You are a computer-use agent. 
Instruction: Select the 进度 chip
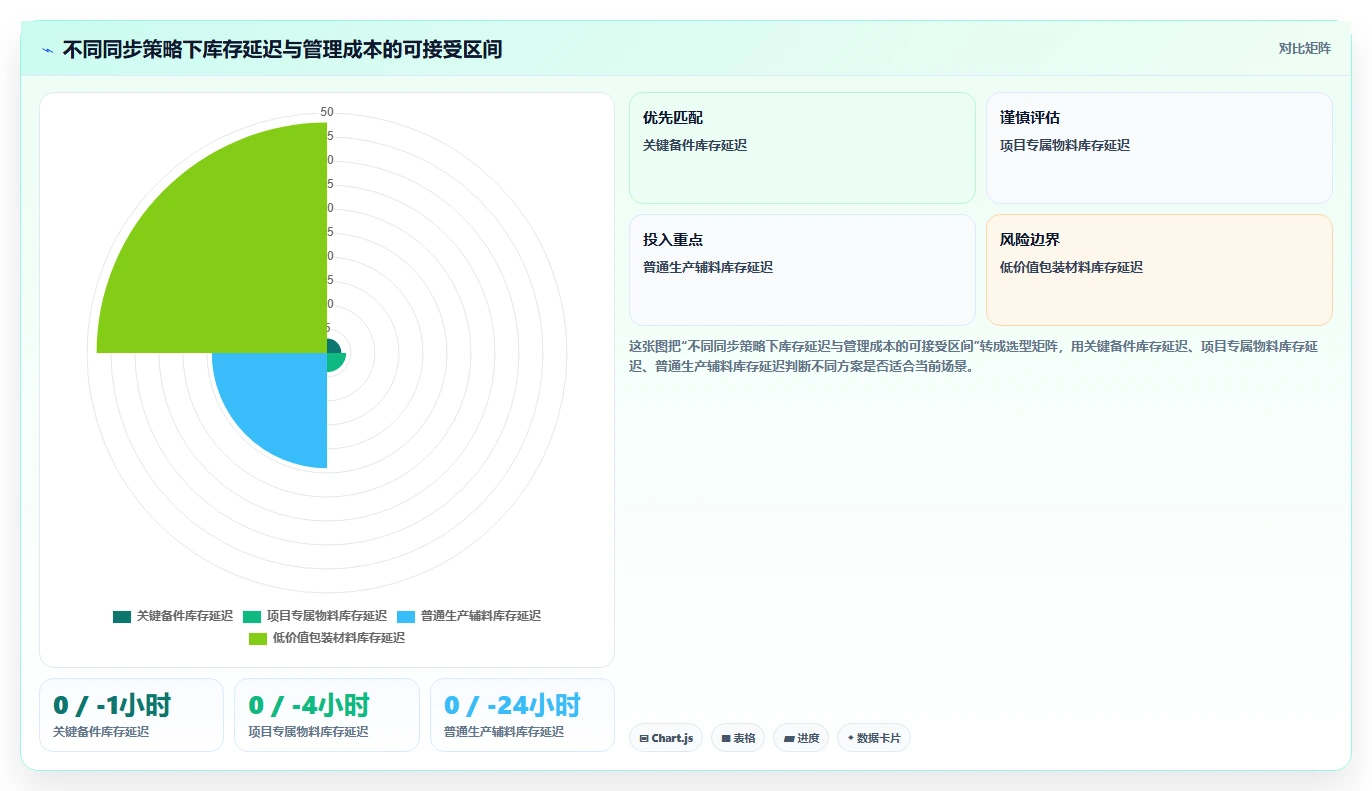(x=801, y=738)
